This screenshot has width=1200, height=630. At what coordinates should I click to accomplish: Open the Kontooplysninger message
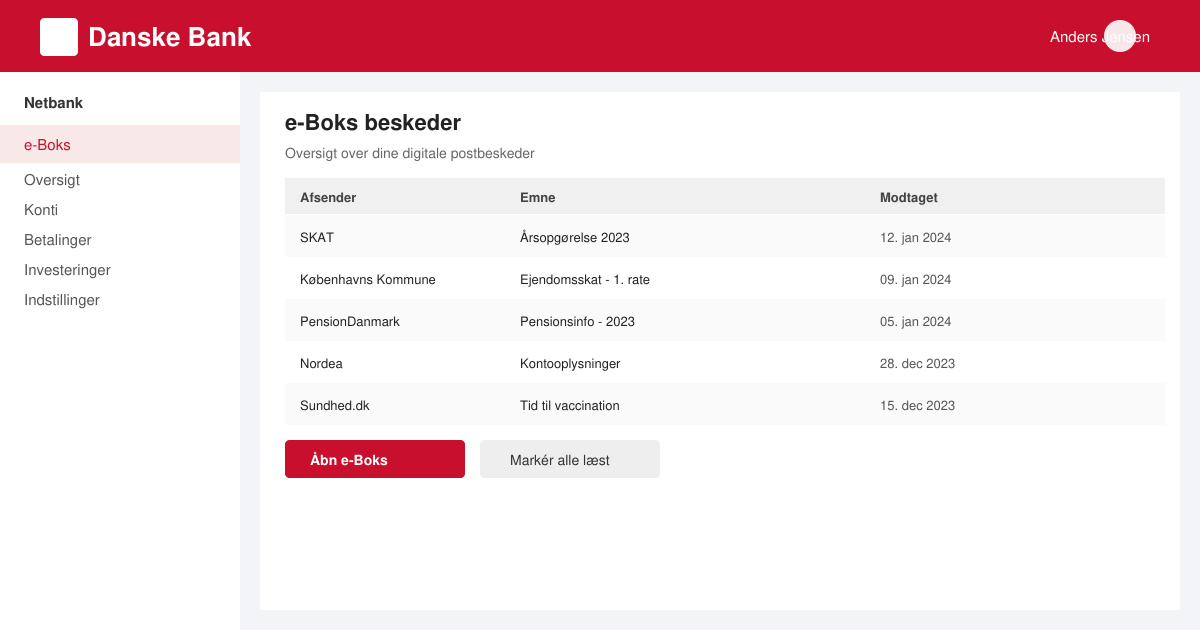(x=570, y=363)
